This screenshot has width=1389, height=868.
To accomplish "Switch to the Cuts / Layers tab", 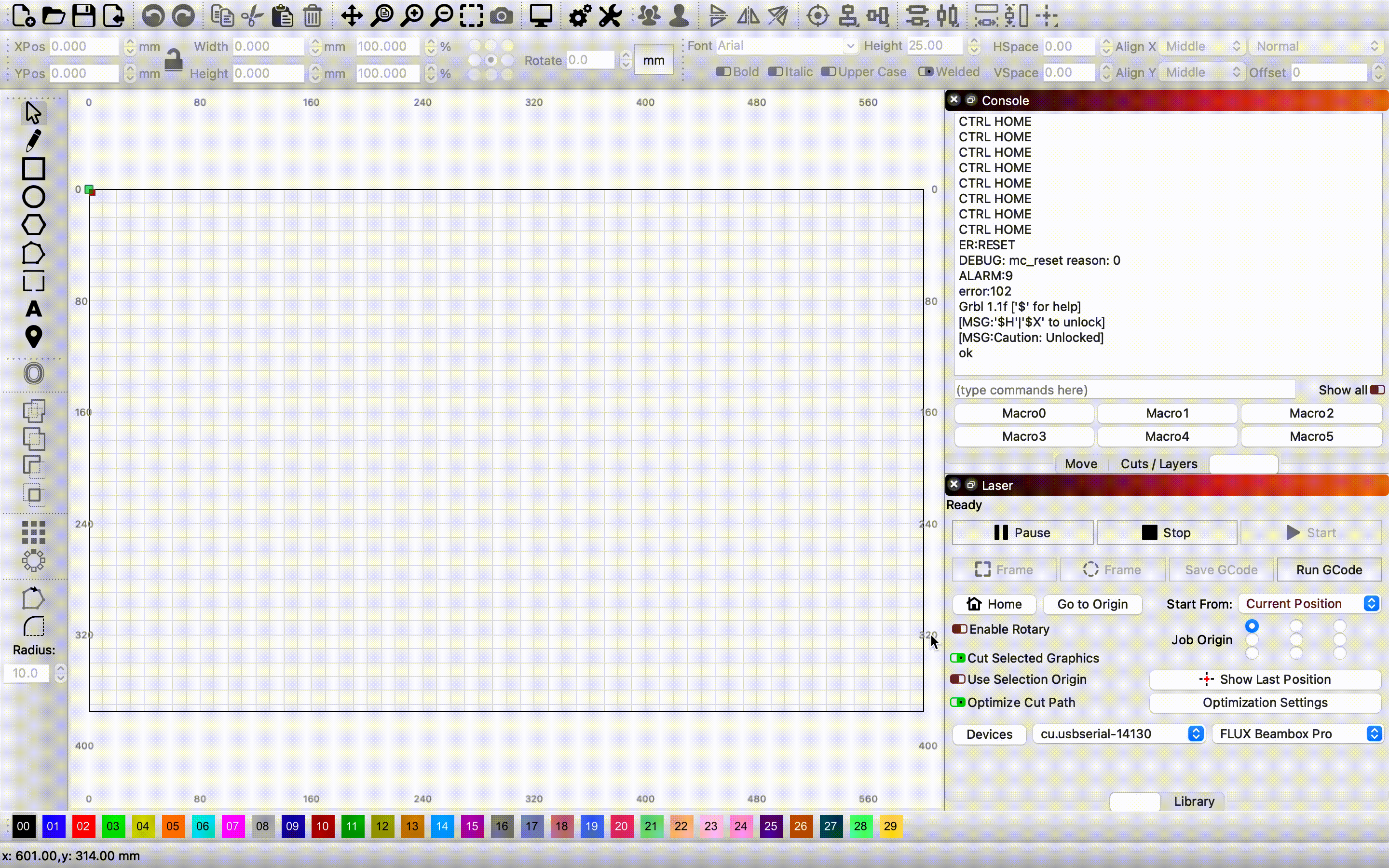I will [x=1158, y=464].
